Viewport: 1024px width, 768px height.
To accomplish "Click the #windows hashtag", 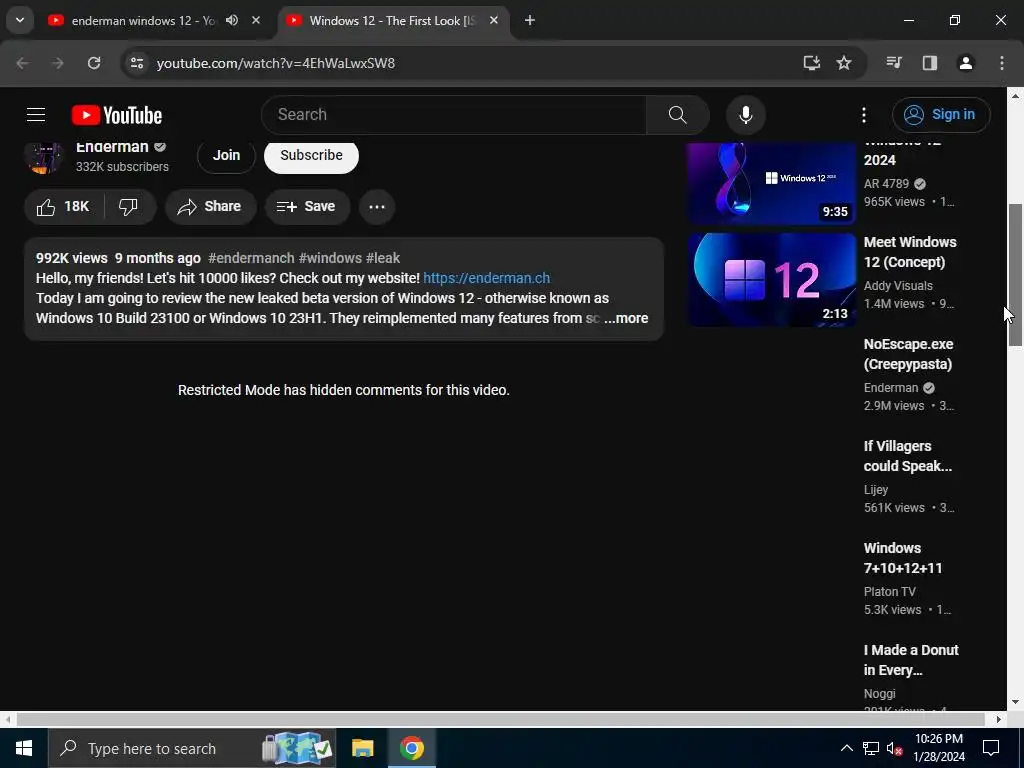I will (330, 258).
